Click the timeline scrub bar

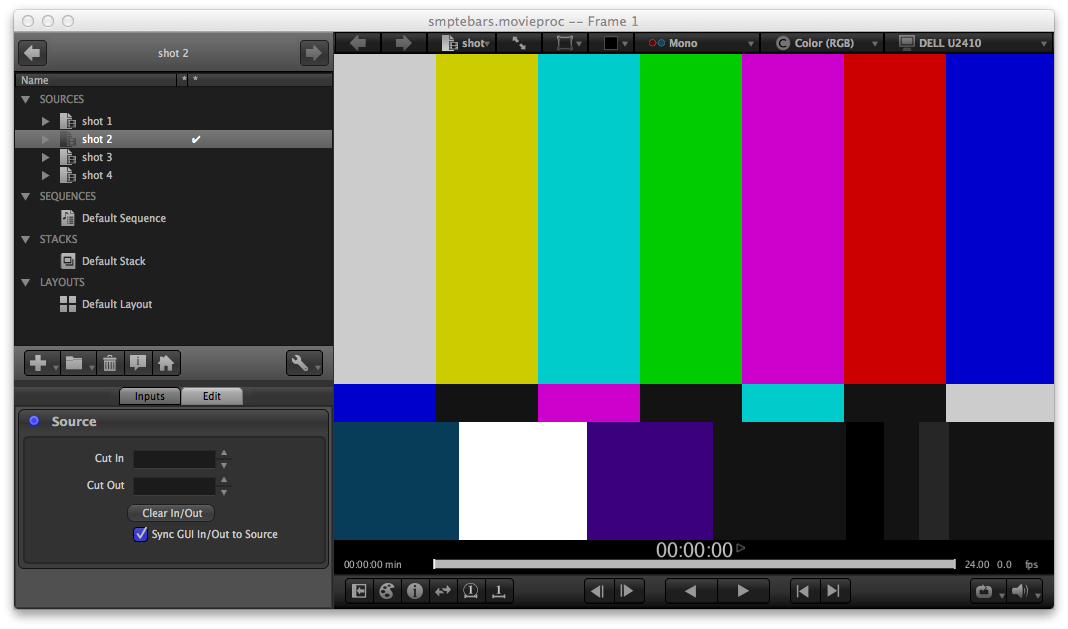pyautogui.click(x=694, y=564)
